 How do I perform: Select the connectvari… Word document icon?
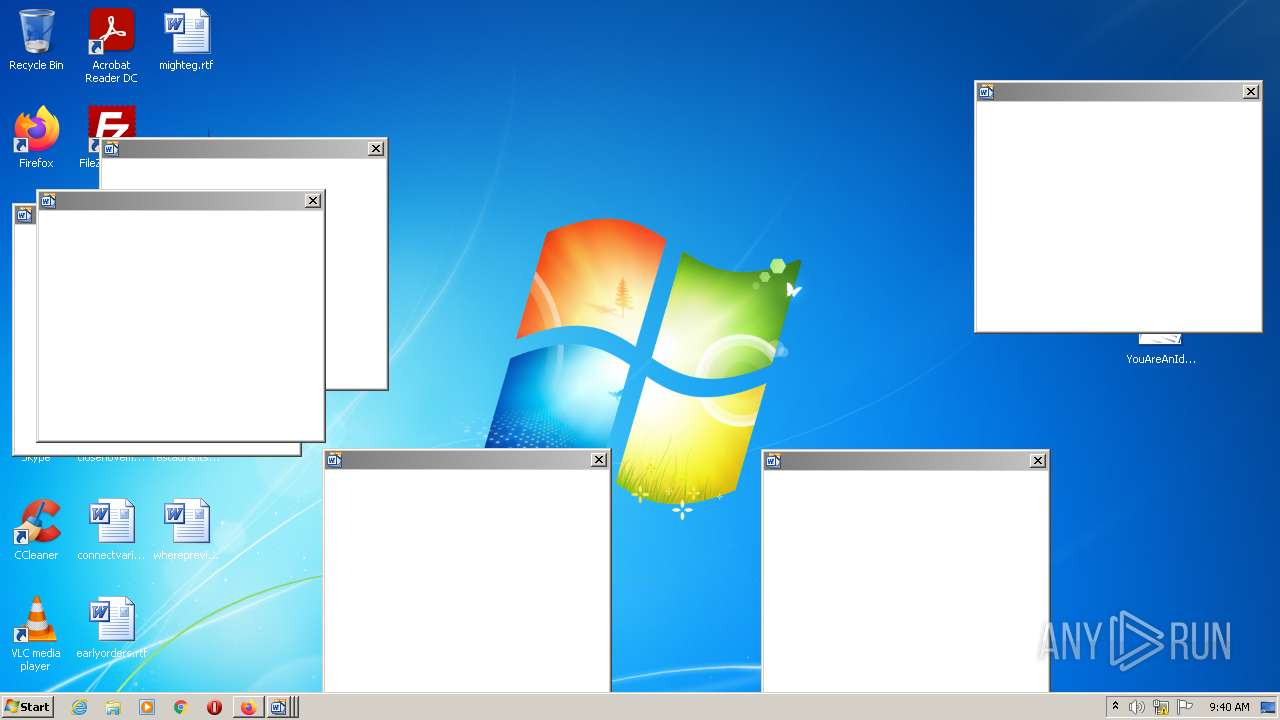pos(111,530)
